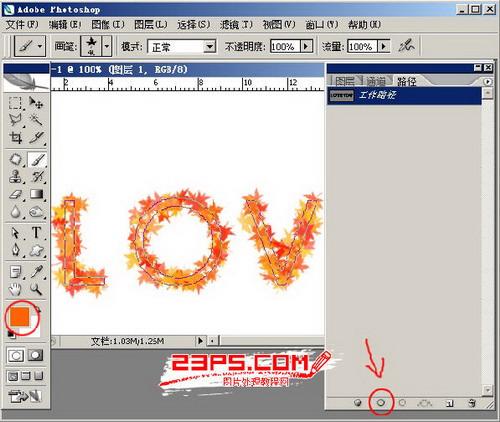The height and width of the screenshot is (422, 500).
Task: Switch to the 图层 layers tab
Action: click(345, 81)
